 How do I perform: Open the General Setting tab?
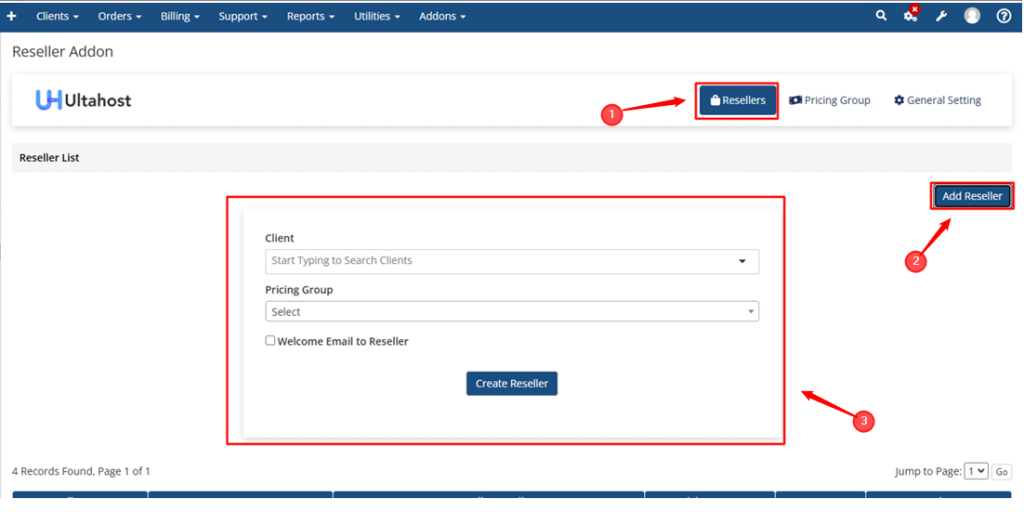937,100
